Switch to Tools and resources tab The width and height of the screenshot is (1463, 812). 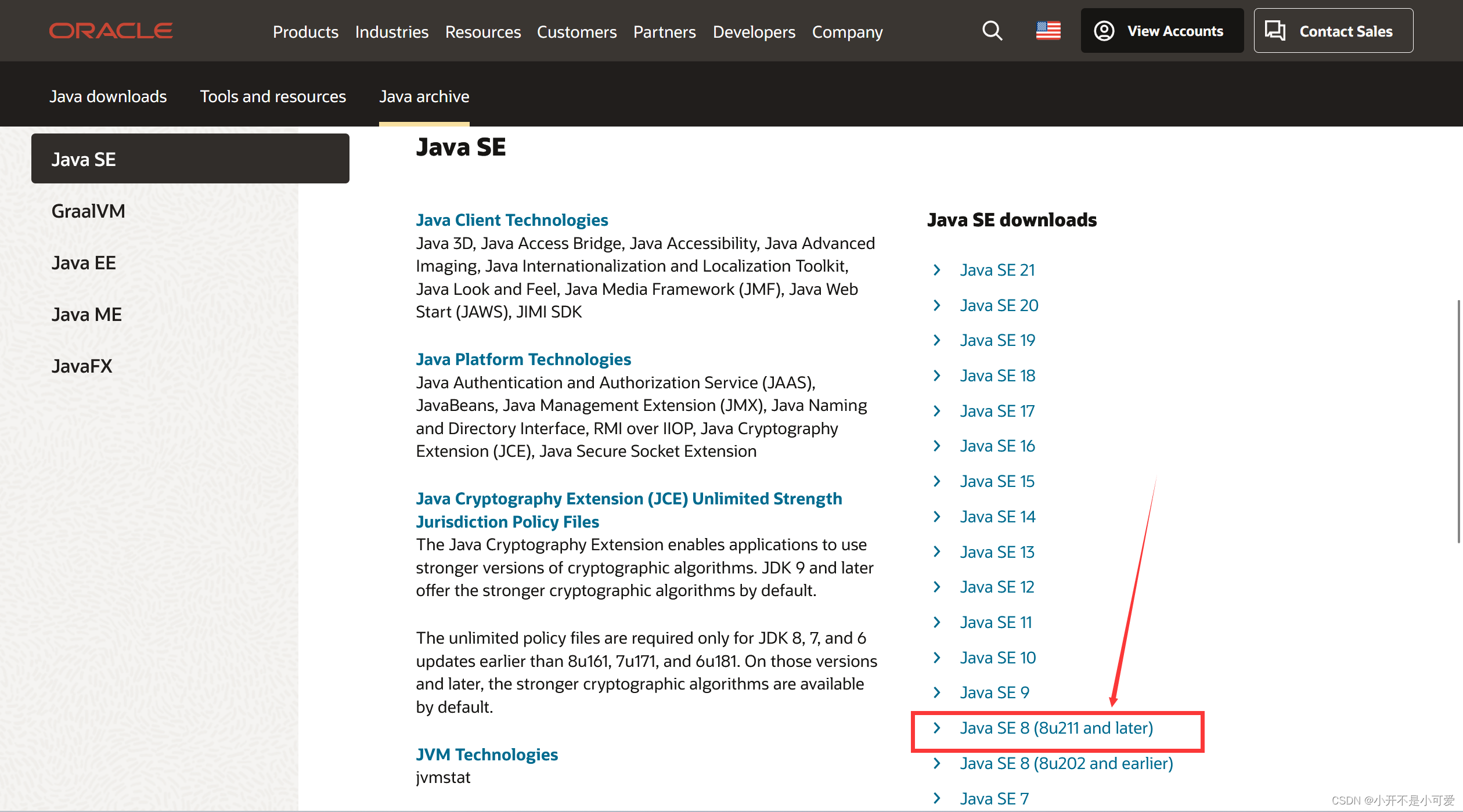273,96
